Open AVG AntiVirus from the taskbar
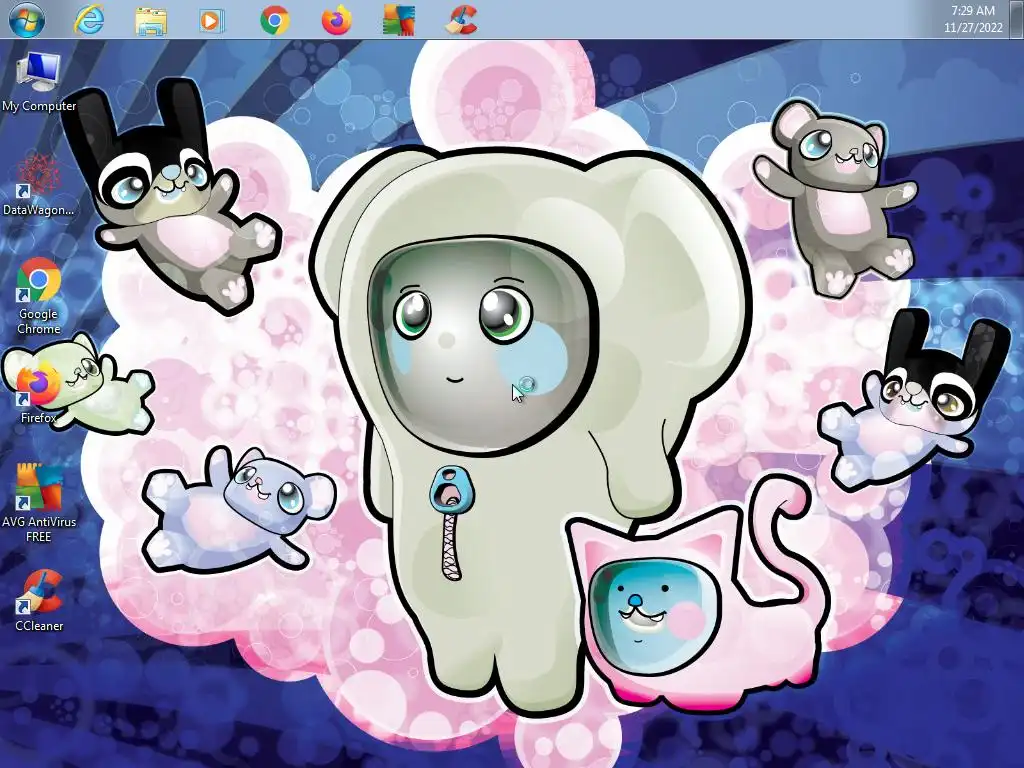Screen dimensions: 1024x768 tap(399, 20)
